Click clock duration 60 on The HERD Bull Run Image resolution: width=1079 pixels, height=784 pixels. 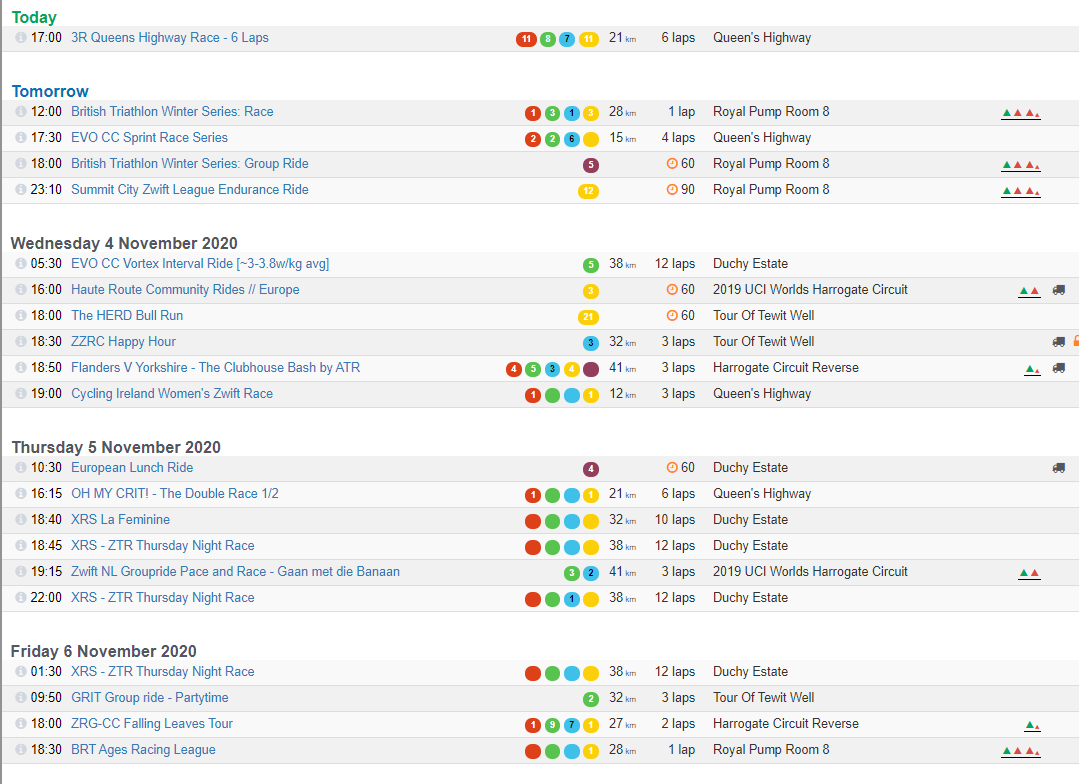(x=681, y=315)
